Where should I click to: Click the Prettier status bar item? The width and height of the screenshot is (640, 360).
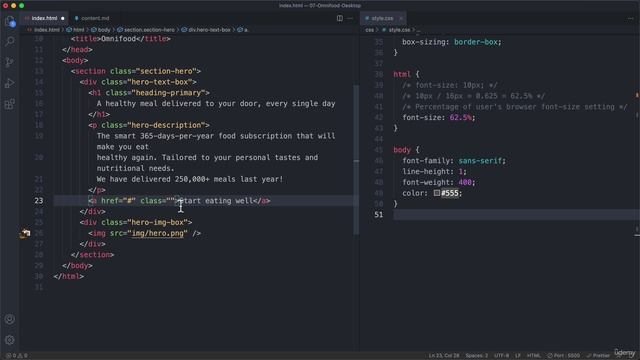598,356
